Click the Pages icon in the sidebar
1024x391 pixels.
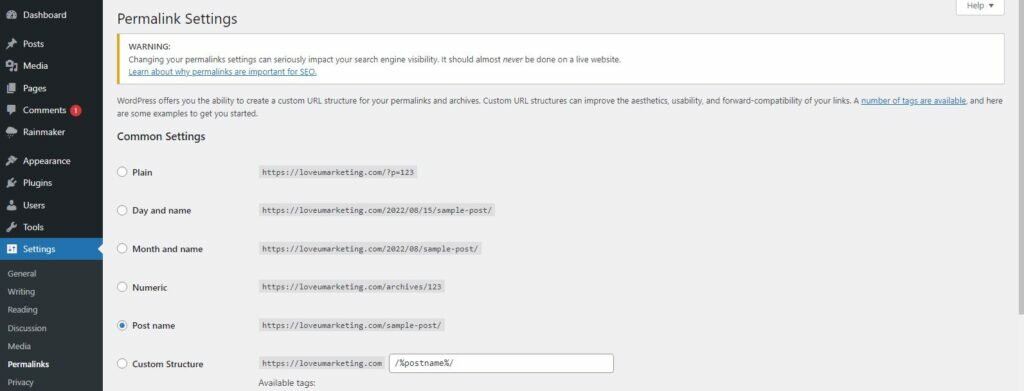11,88
